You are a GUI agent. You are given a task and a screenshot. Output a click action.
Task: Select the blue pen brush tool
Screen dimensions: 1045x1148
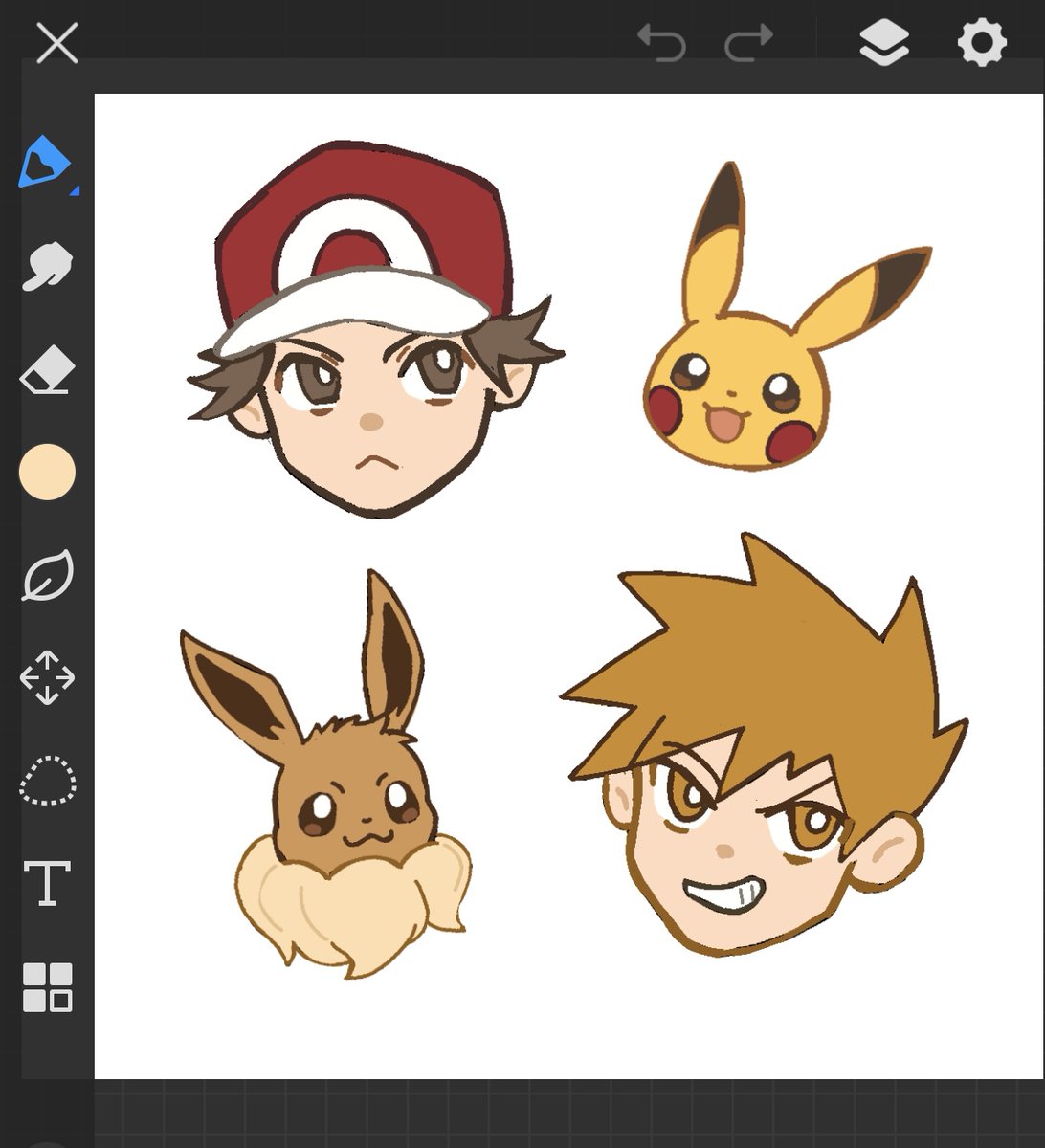(44, 162)
